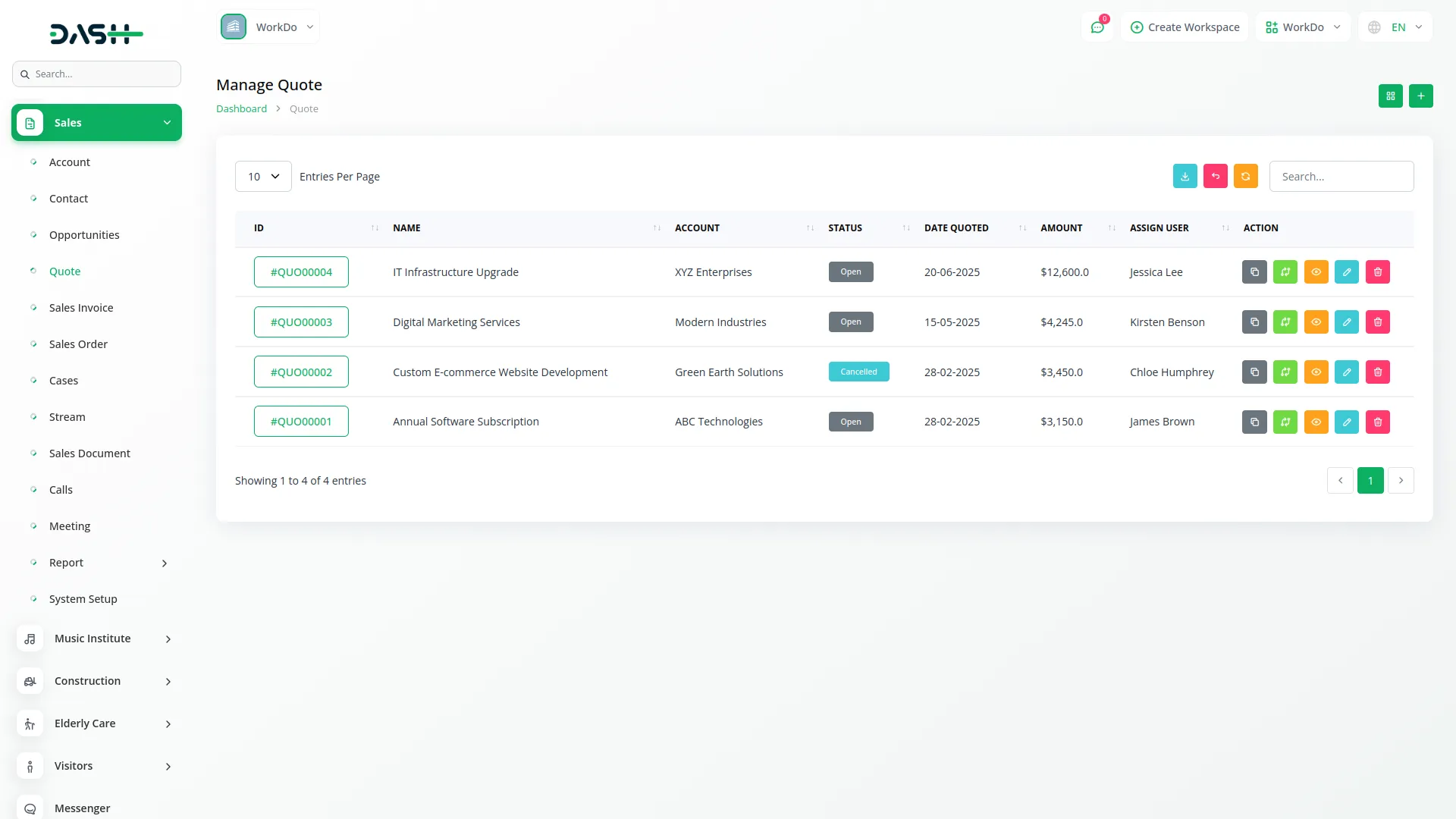Edit the Custom E-commerce Website Development quote
The height and width of the screenshot is (819, 1456).
coord(1346,372)
